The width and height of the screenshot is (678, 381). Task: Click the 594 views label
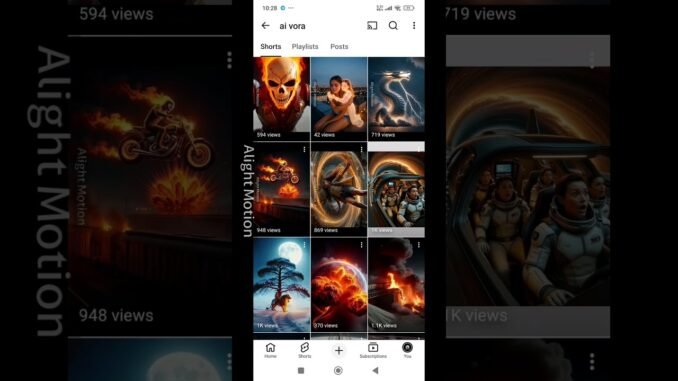click(x=269, y=135)
